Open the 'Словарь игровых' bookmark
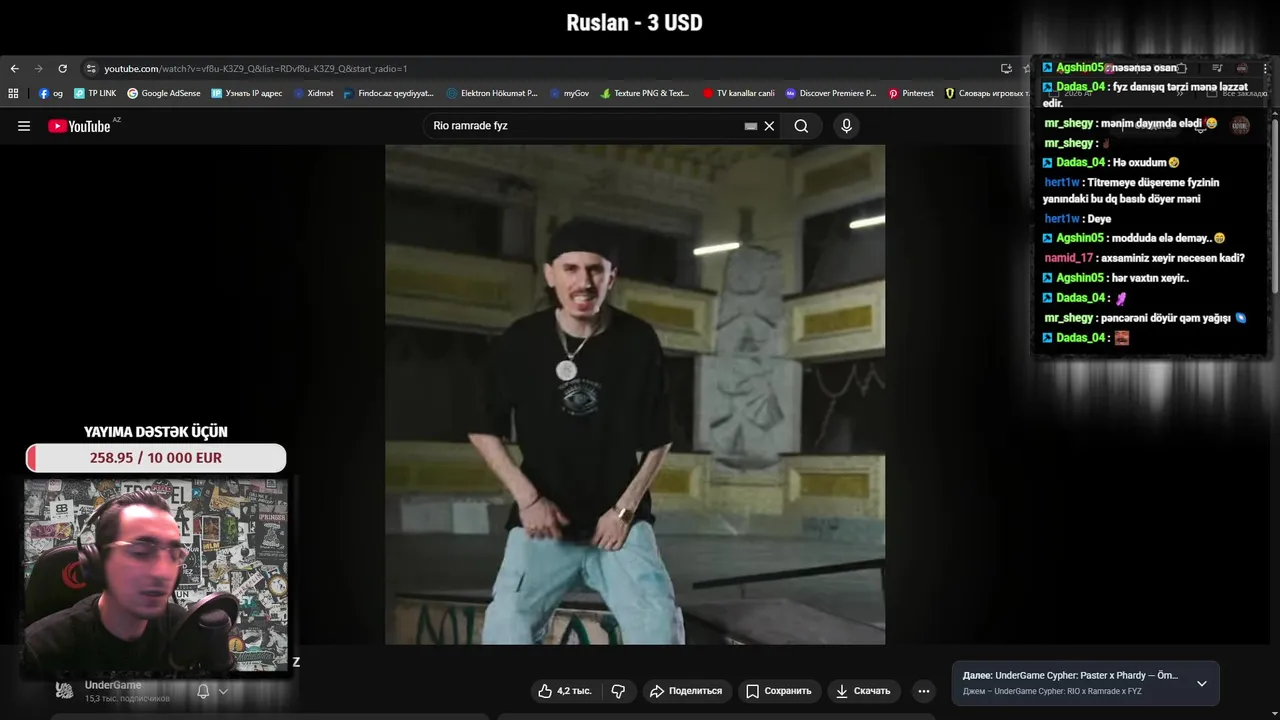The width and height of the screenshot is (1280, 720). [986, 93]
